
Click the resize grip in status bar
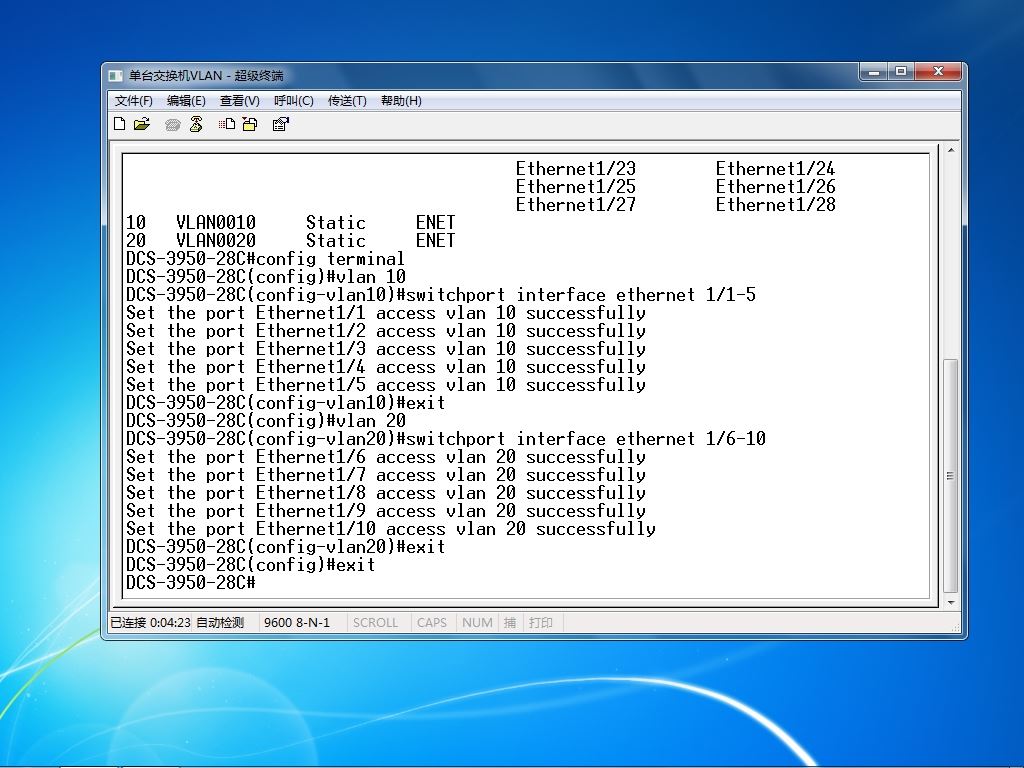tap(955, 628)
